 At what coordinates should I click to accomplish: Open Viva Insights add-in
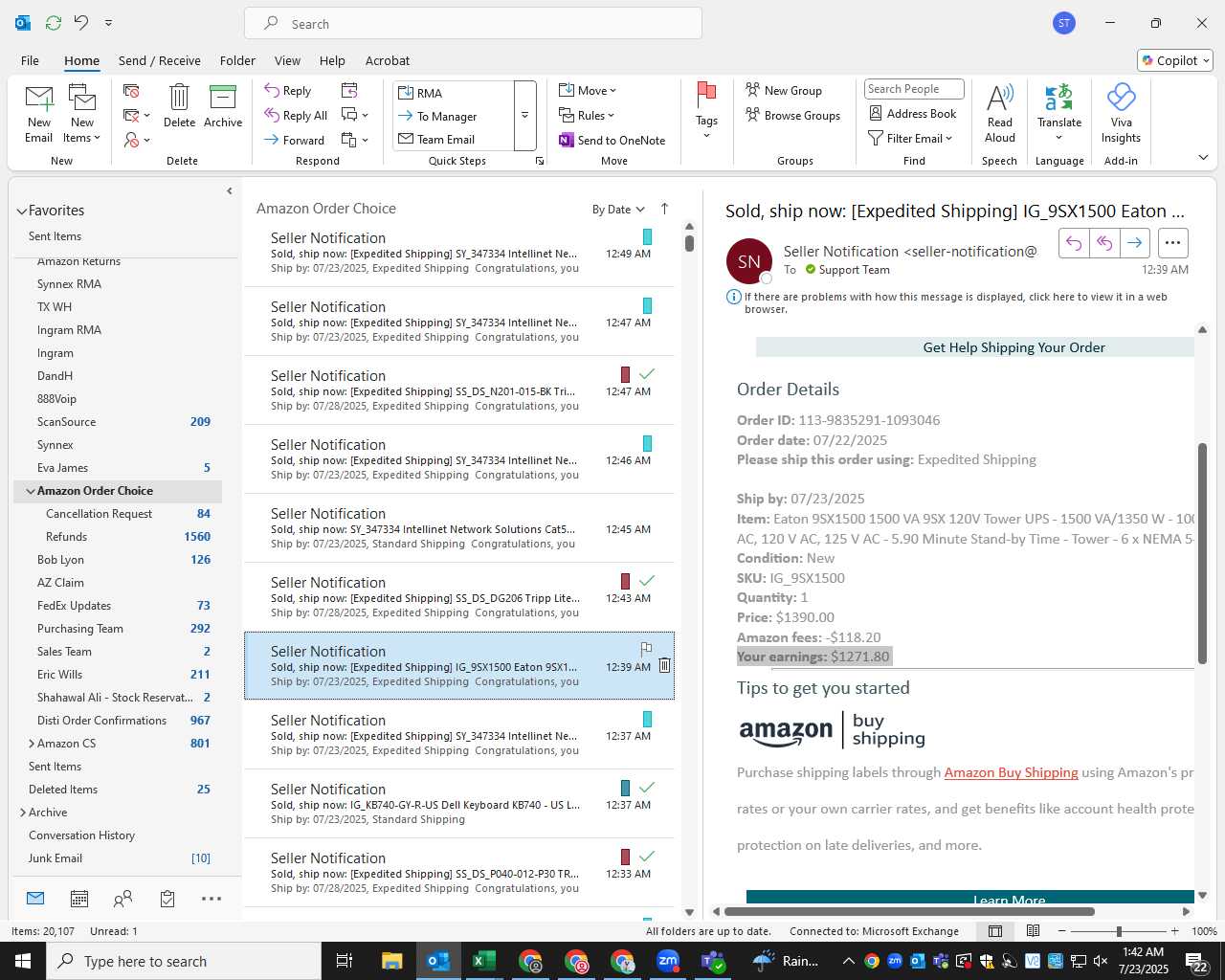click(x=1121, y=113)
